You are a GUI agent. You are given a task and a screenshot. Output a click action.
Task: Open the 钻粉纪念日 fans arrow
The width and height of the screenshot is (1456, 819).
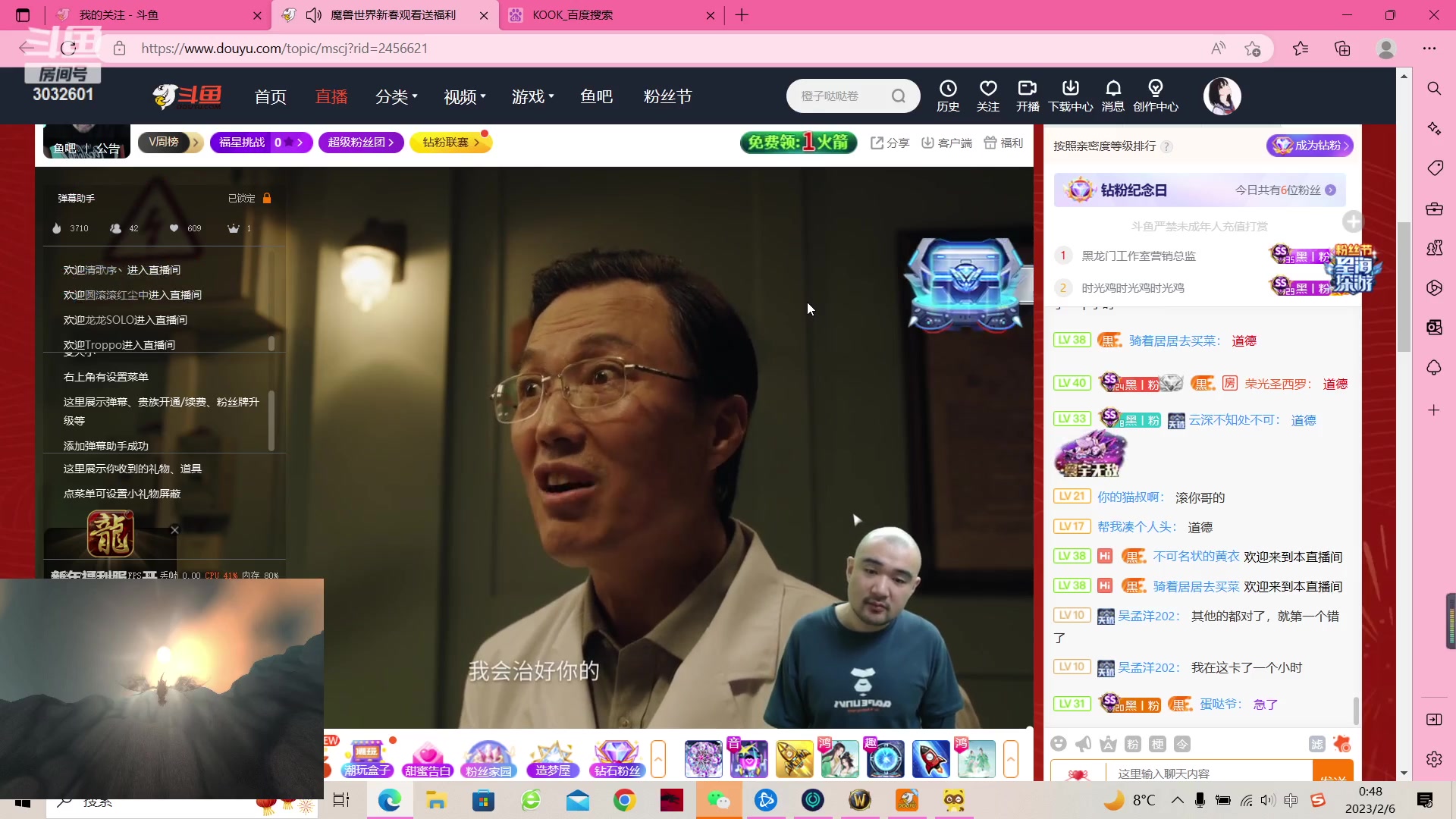pyautogui.click(x=1330, y=190)
